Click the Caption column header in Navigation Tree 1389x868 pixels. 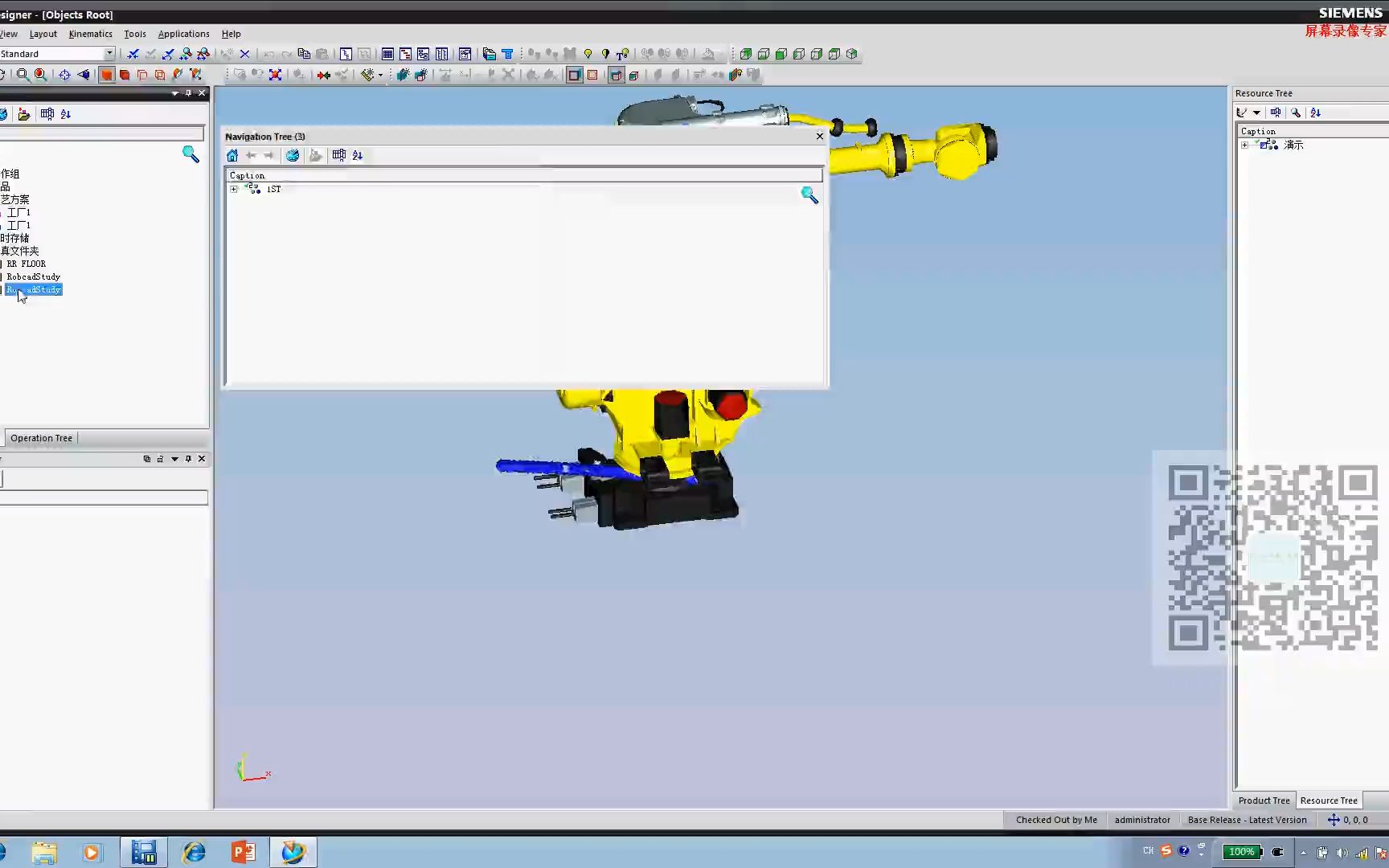pos(524,175)
